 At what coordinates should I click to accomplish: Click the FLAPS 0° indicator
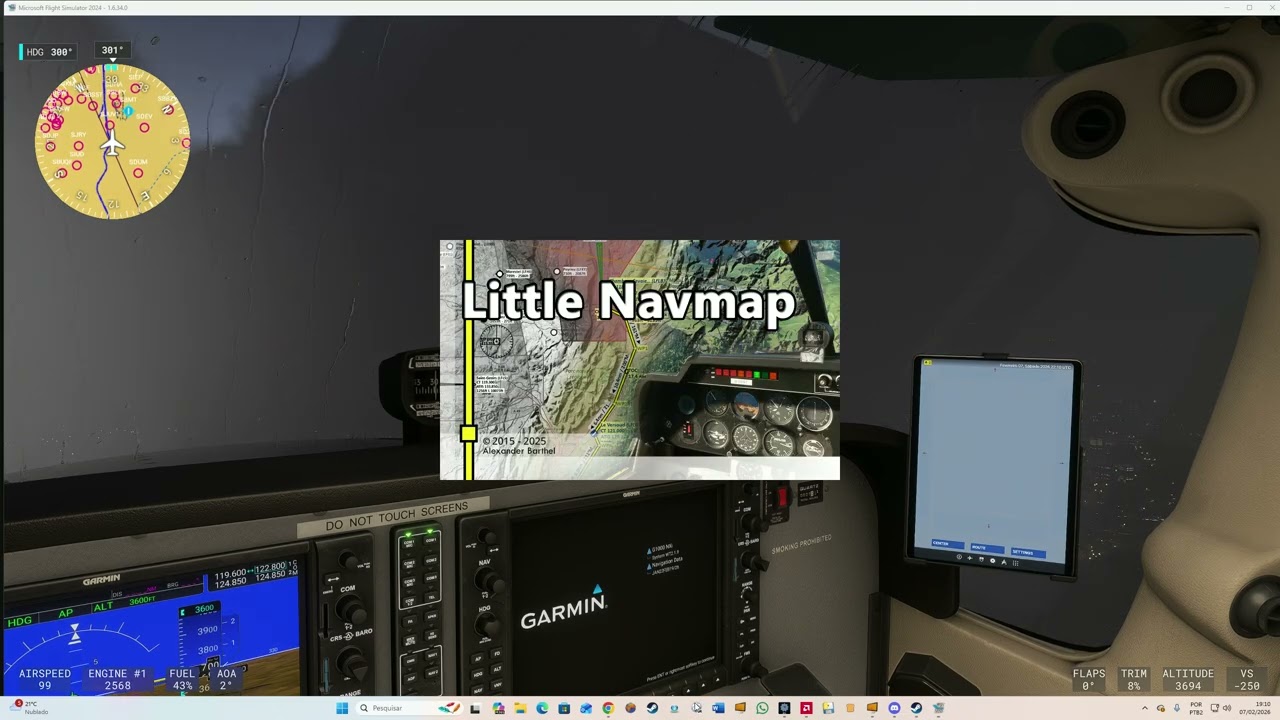pyautogui.click(x=1089, y=680)
